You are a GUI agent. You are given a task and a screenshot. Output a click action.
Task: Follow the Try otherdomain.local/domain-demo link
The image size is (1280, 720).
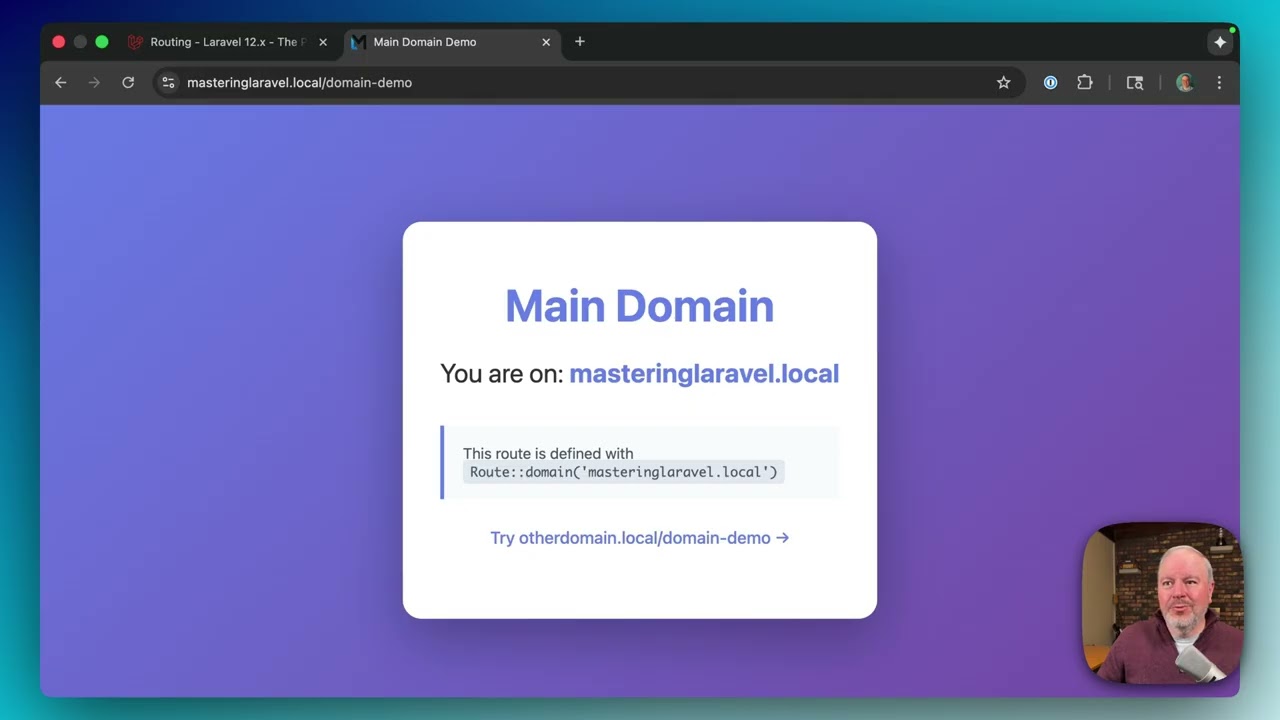[640, 538]
